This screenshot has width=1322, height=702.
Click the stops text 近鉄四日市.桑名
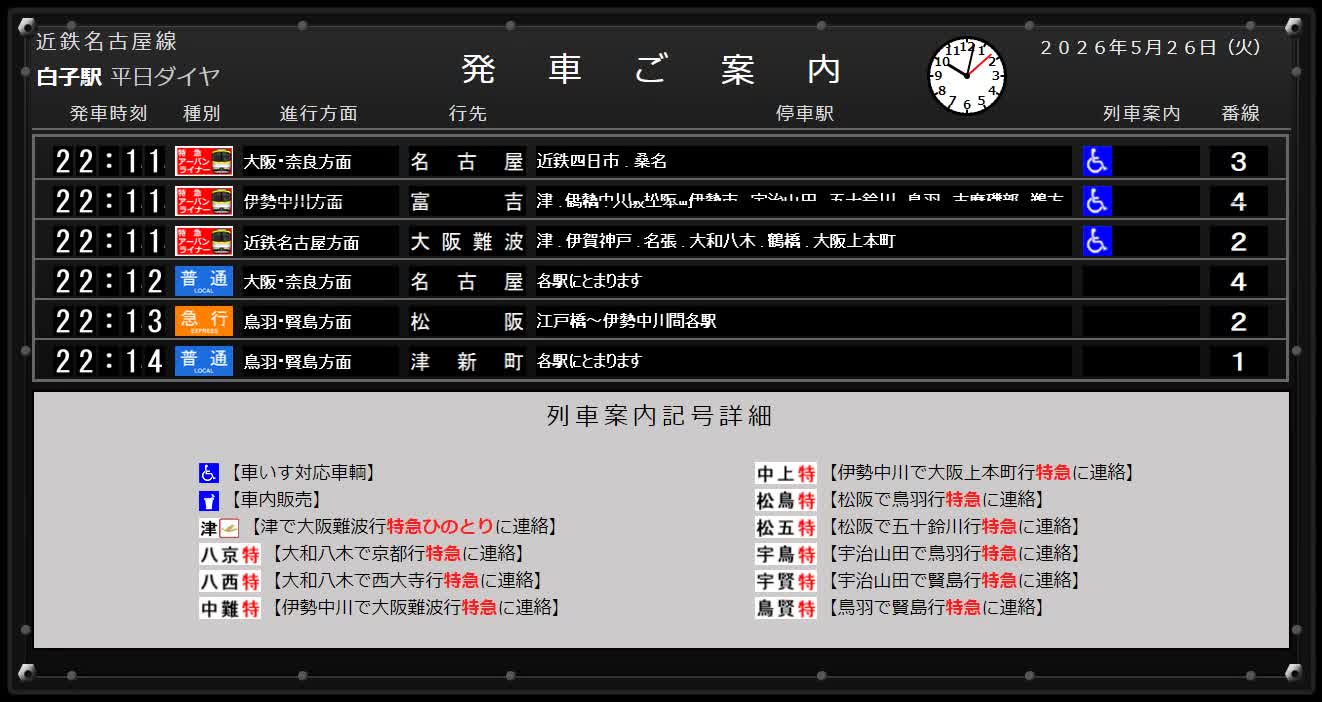pos(602,161)
